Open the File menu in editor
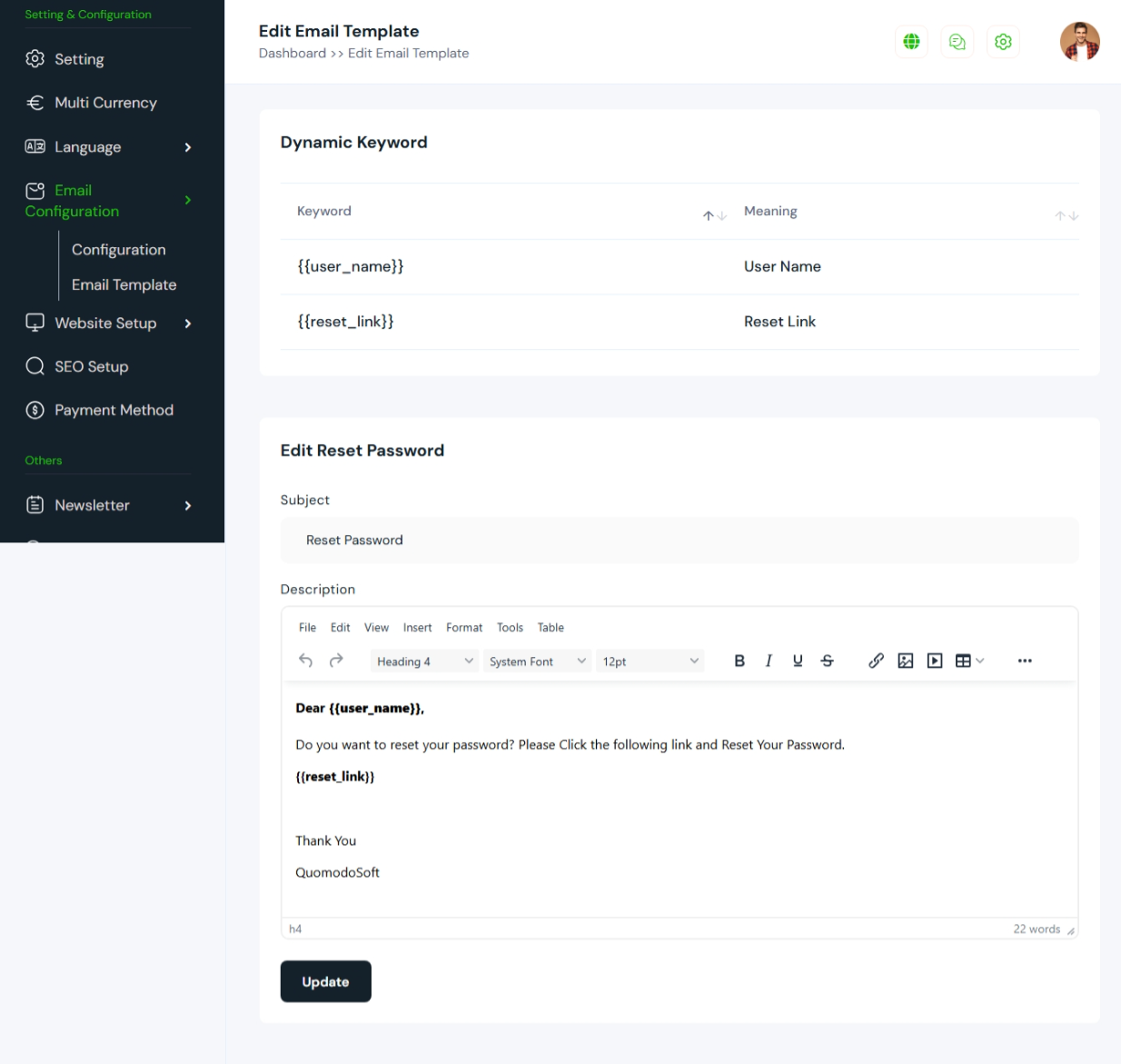Screen dimensions: 1121x1064 coord(307,628)
